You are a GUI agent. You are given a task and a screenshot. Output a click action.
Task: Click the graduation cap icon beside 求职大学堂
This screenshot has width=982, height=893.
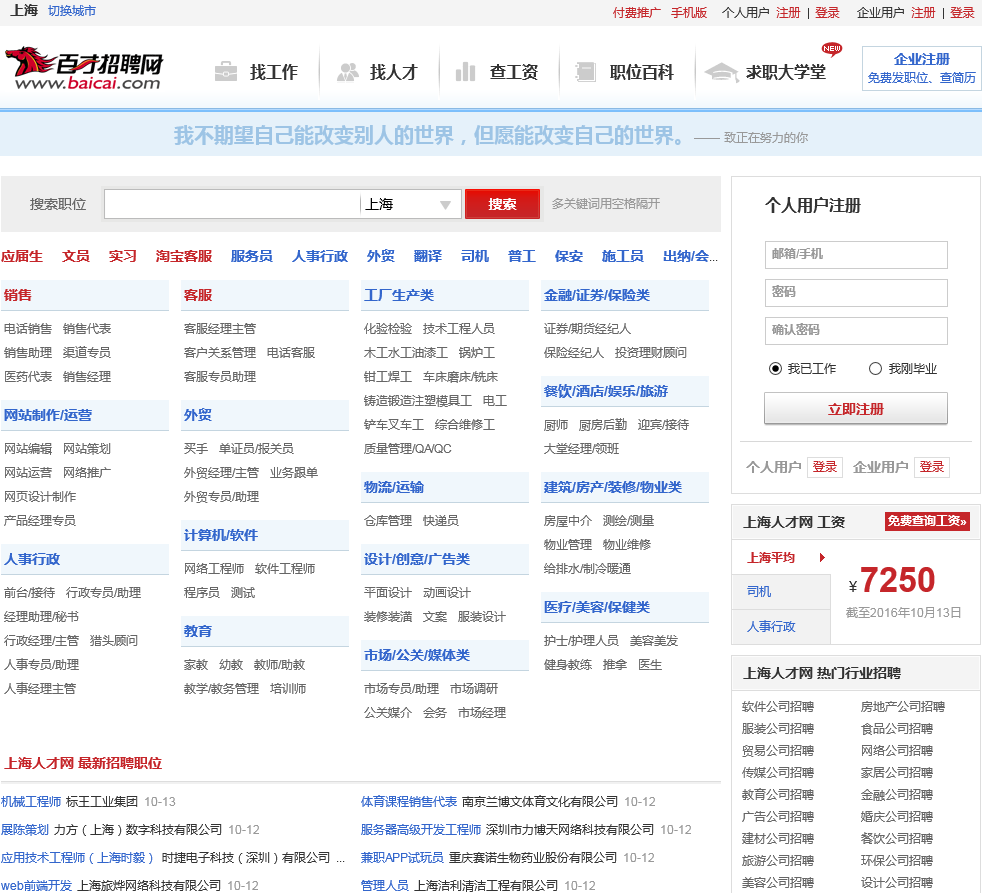pos(721,72)
